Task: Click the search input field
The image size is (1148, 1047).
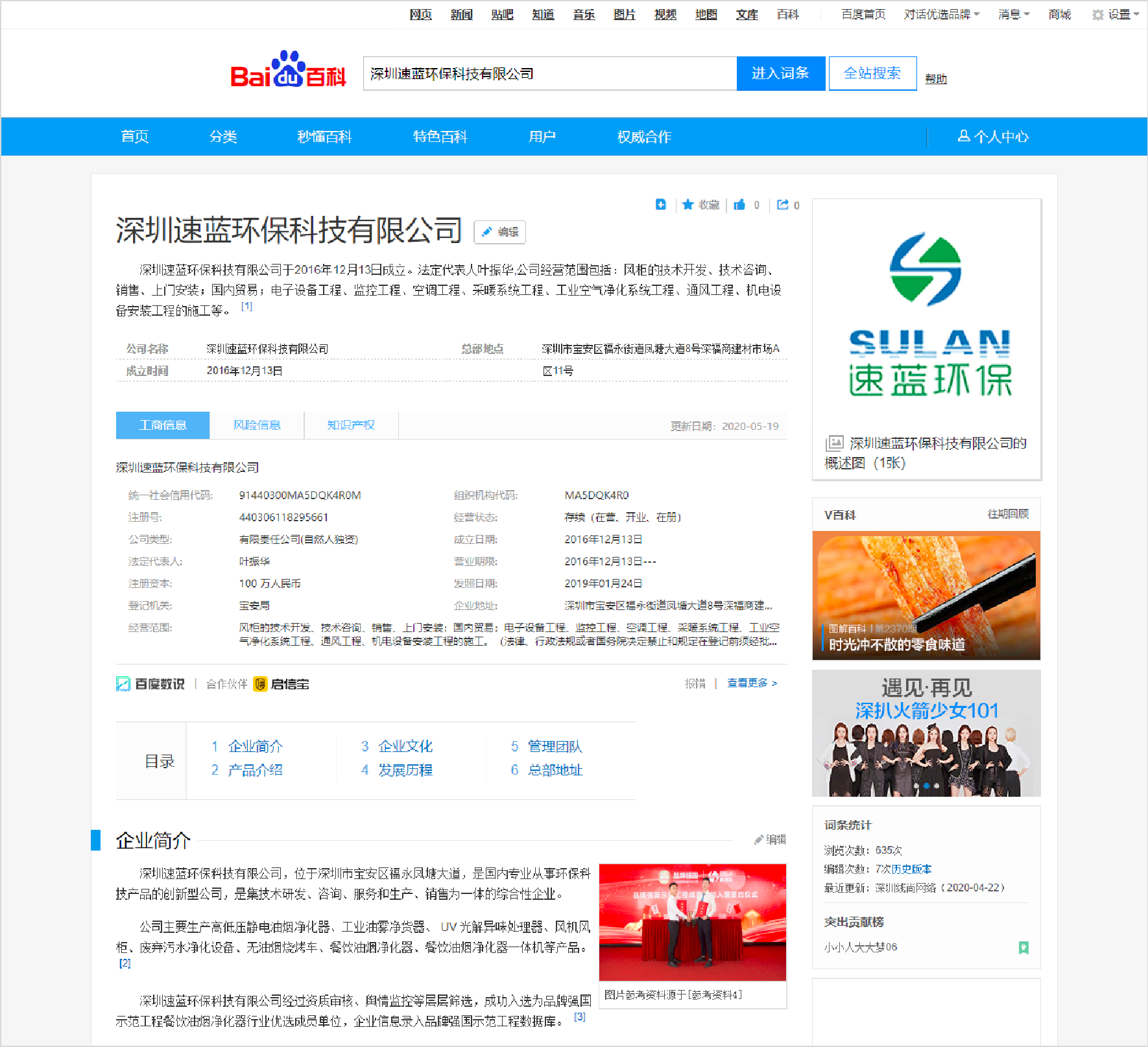Action: point(549,74)
